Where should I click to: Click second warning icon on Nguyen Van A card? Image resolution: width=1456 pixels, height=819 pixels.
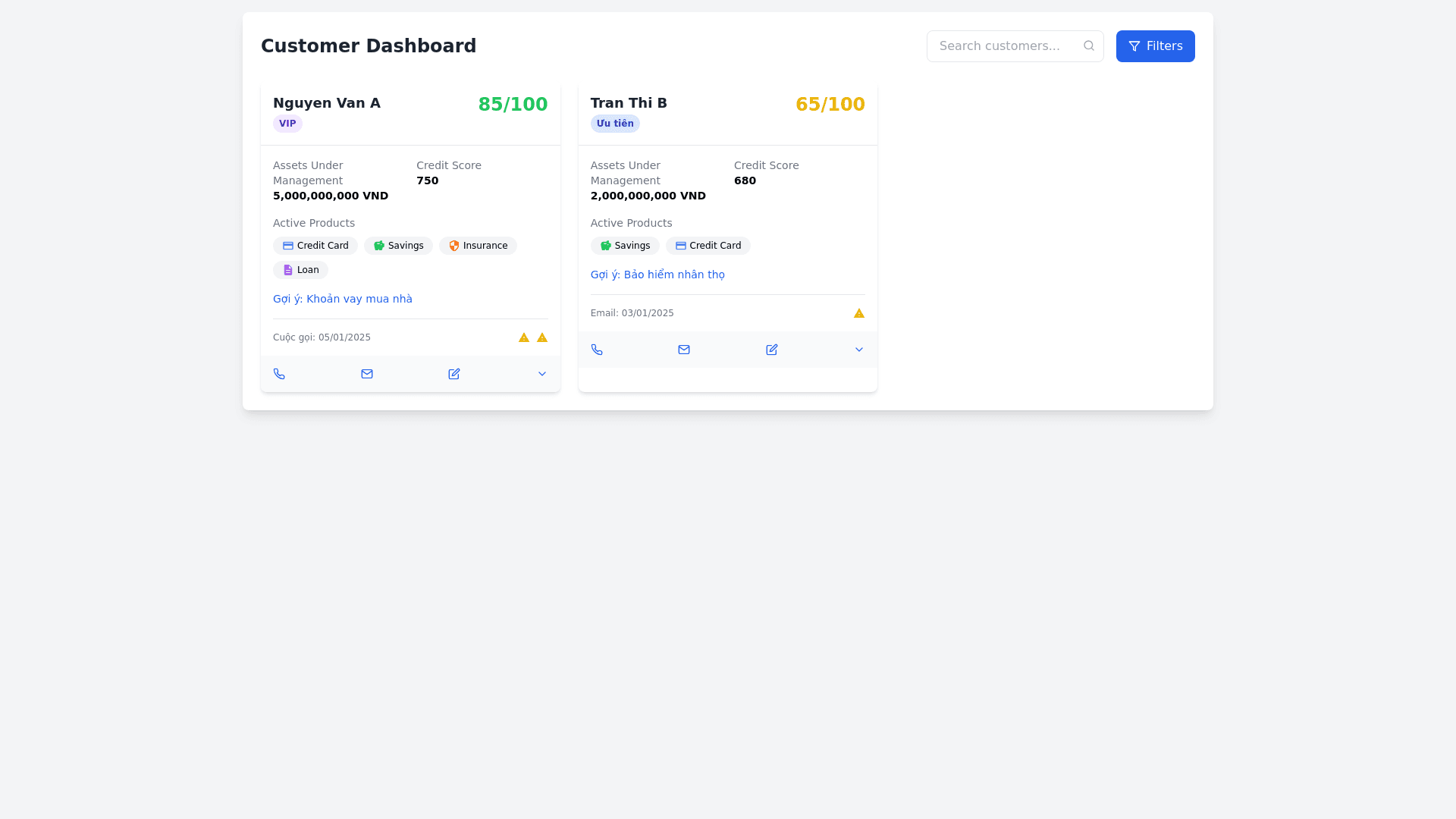[x=542, y=337]
